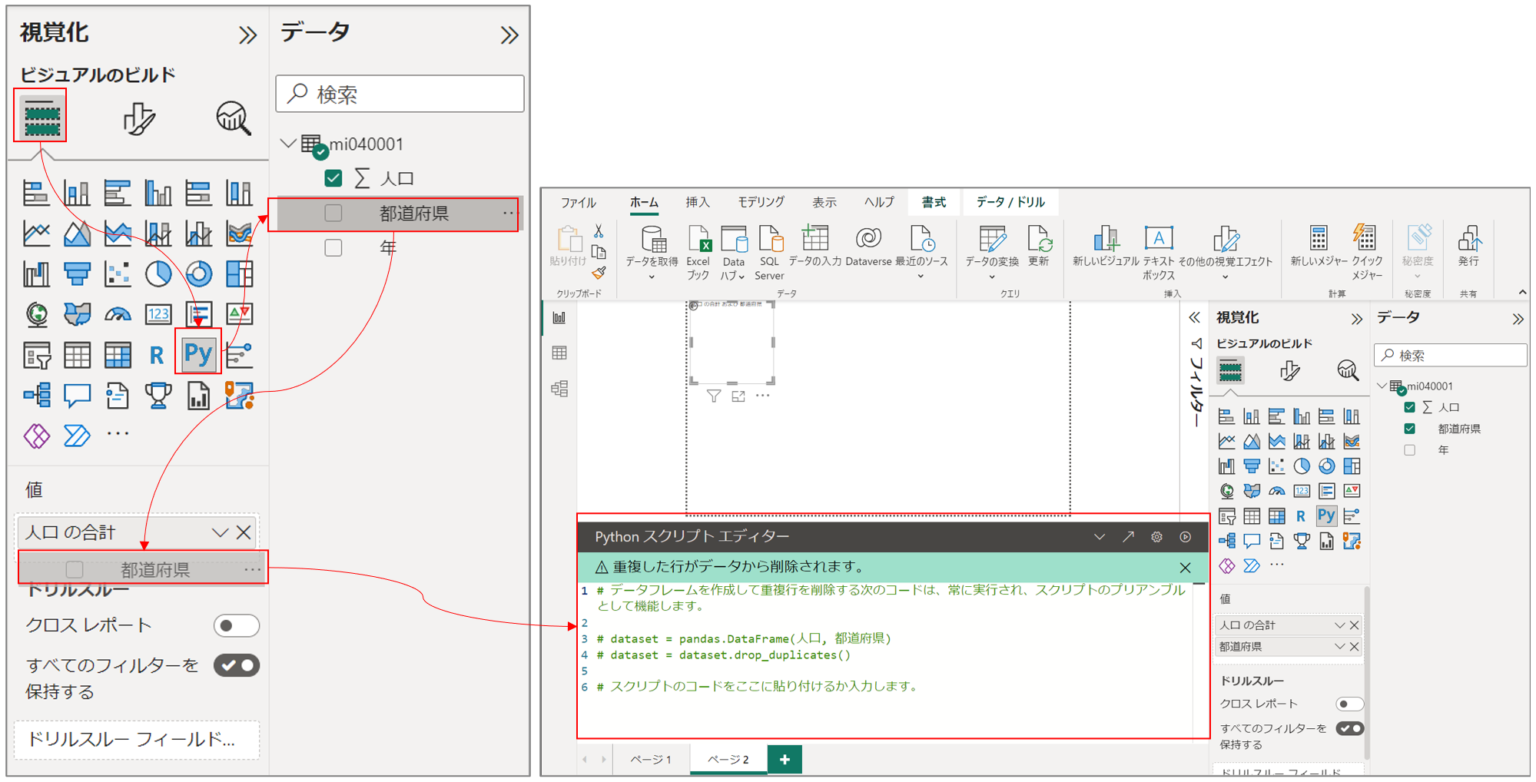
Task: Switch to the モデリング ribbon tab
Action: (761, 201)
